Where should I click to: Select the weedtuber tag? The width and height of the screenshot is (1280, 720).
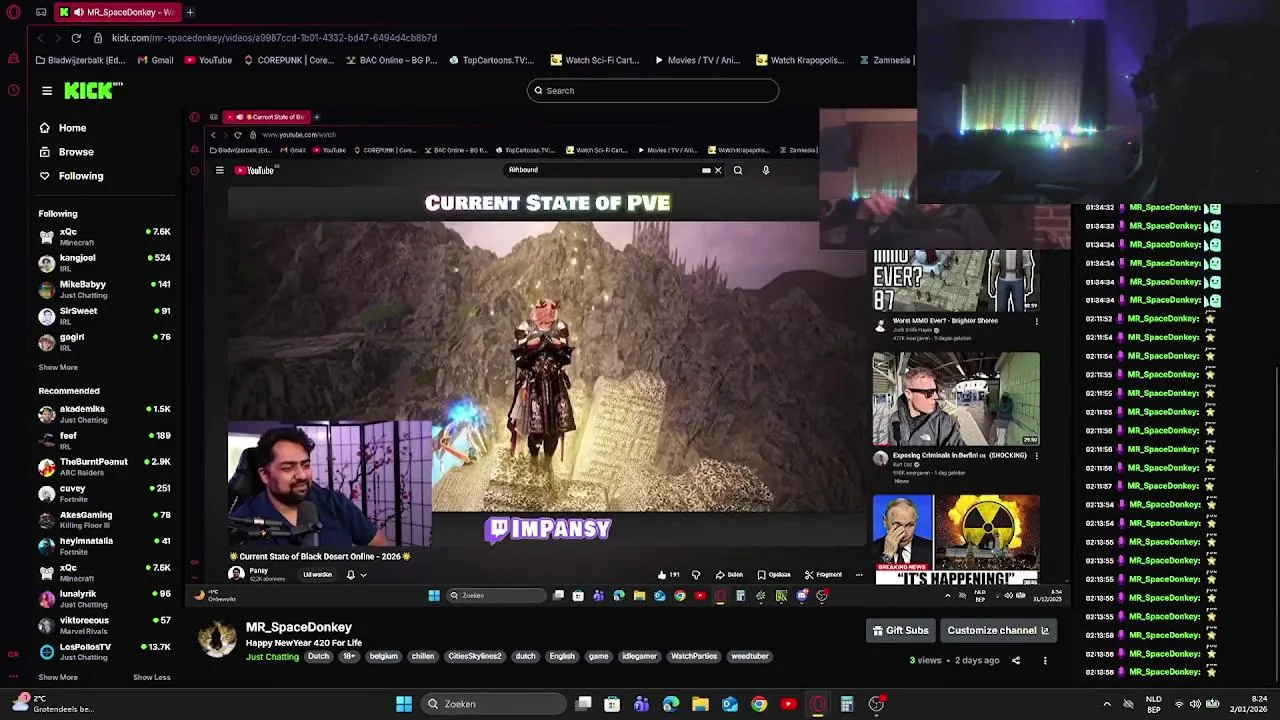tap(750, 657)
